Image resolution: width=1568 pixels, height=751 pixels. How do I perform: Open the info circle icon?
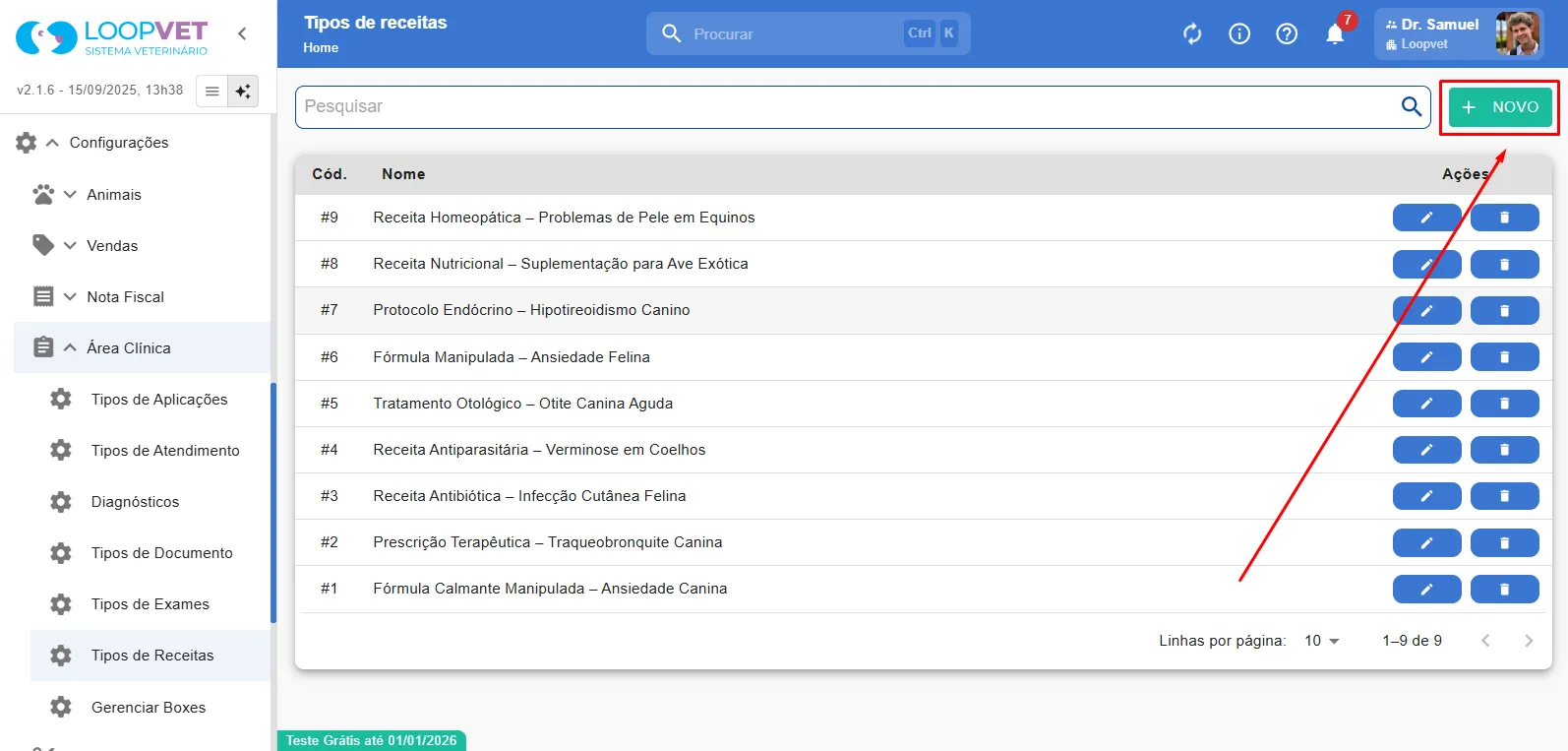click(x=1239, y=34)
